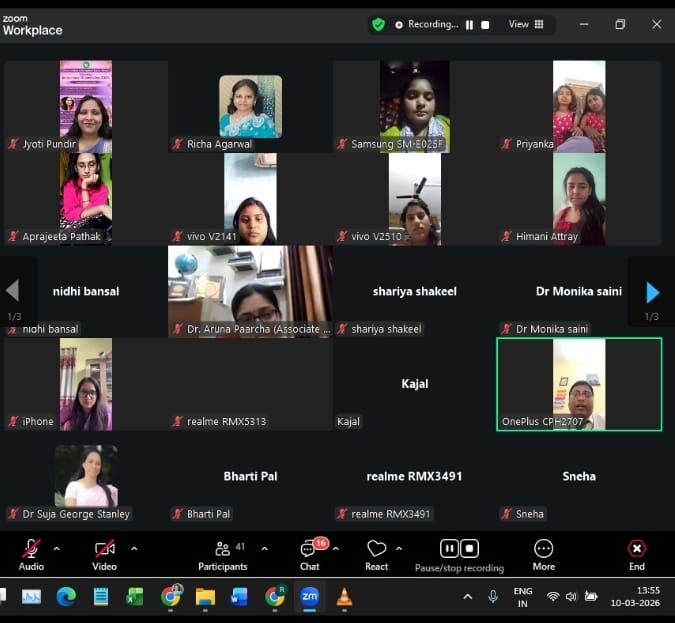Open the View layout menu
Image resolution: width=675 pixels, height=623 pixels.
pyautogui.click(x=526, y=24)
